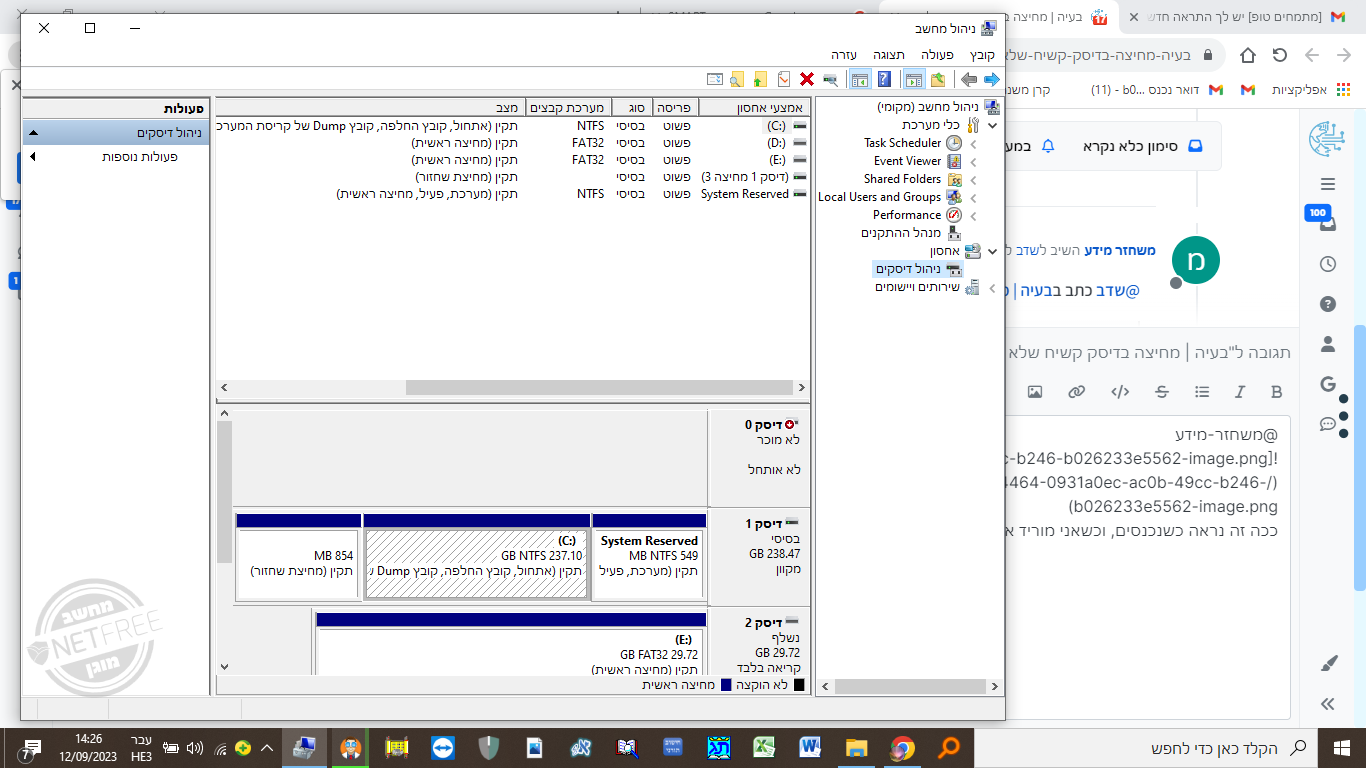Click the Up One Level folder icon

938,79
